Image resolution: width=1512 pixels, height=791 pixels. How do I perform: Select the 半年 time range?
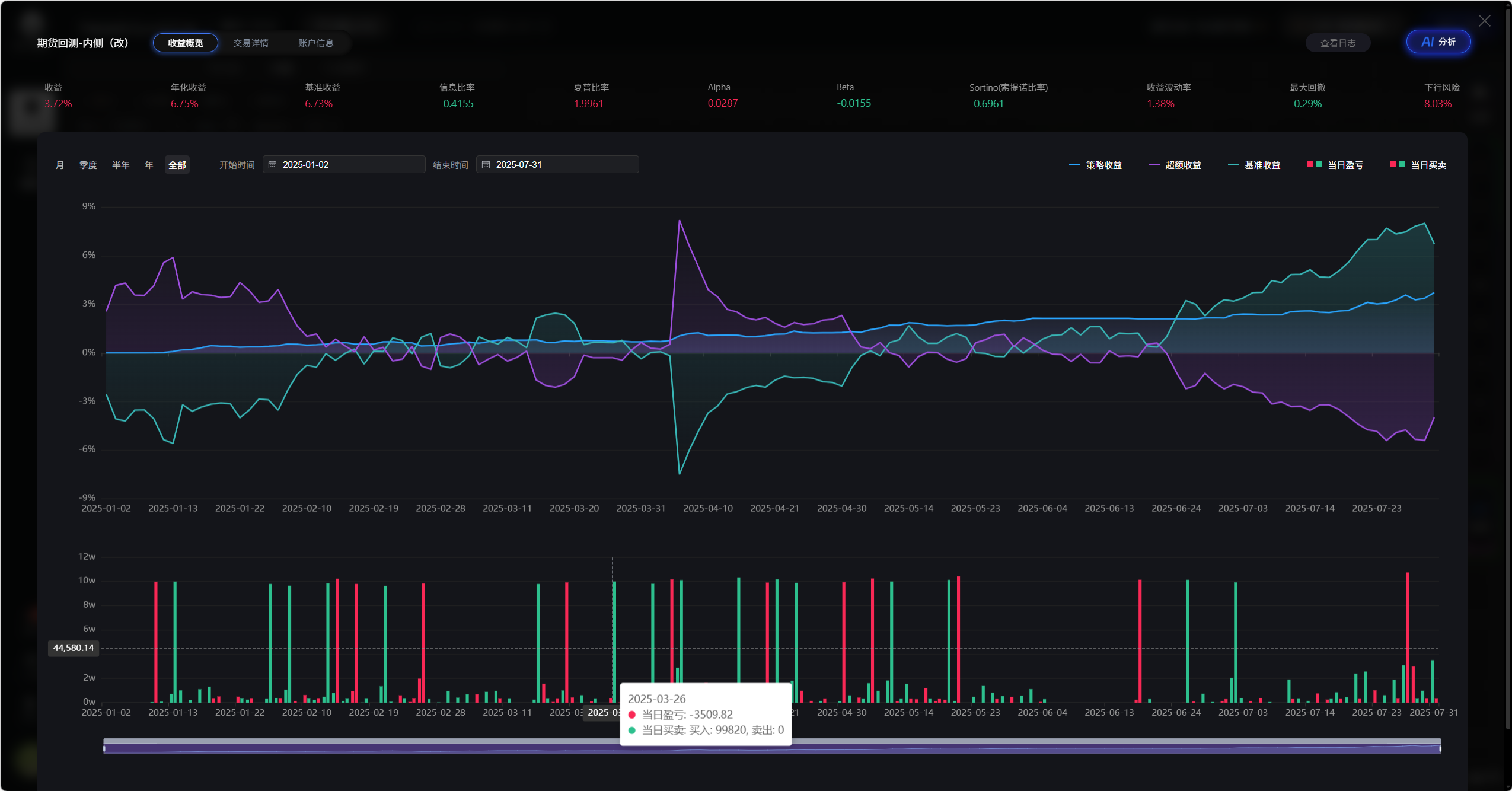point(121,165)
